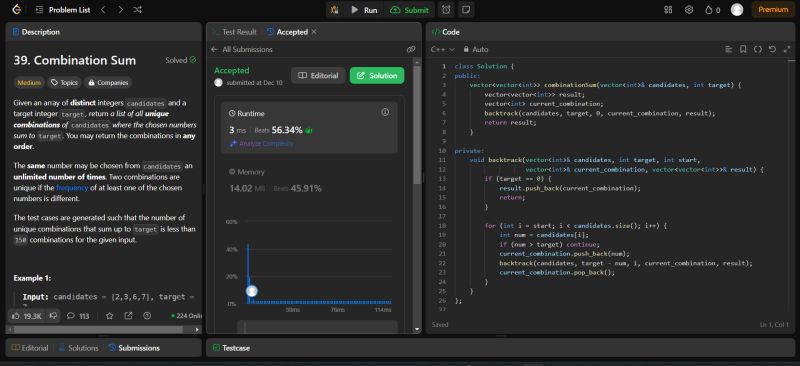
Task: Pick a random problem shuffle icon
Action: [137, 10]
